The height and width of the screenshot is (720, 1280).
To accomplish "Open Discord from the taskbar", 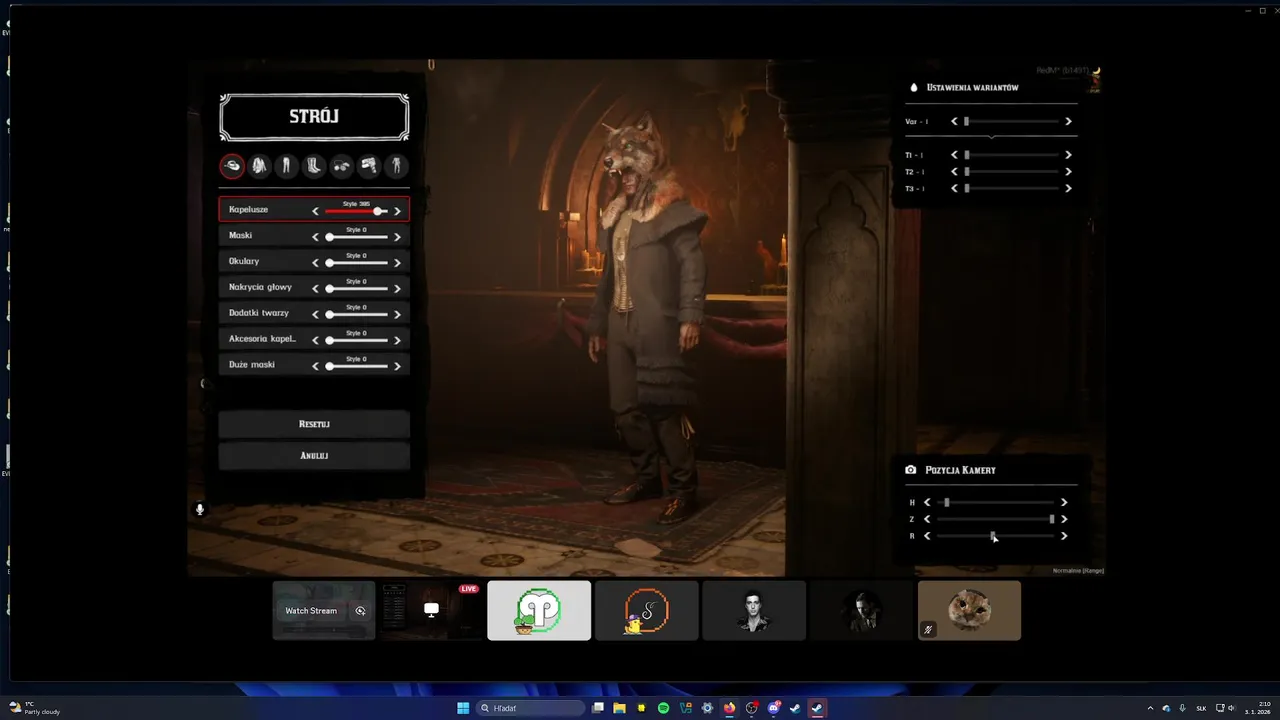I will (x=773, y=708).
